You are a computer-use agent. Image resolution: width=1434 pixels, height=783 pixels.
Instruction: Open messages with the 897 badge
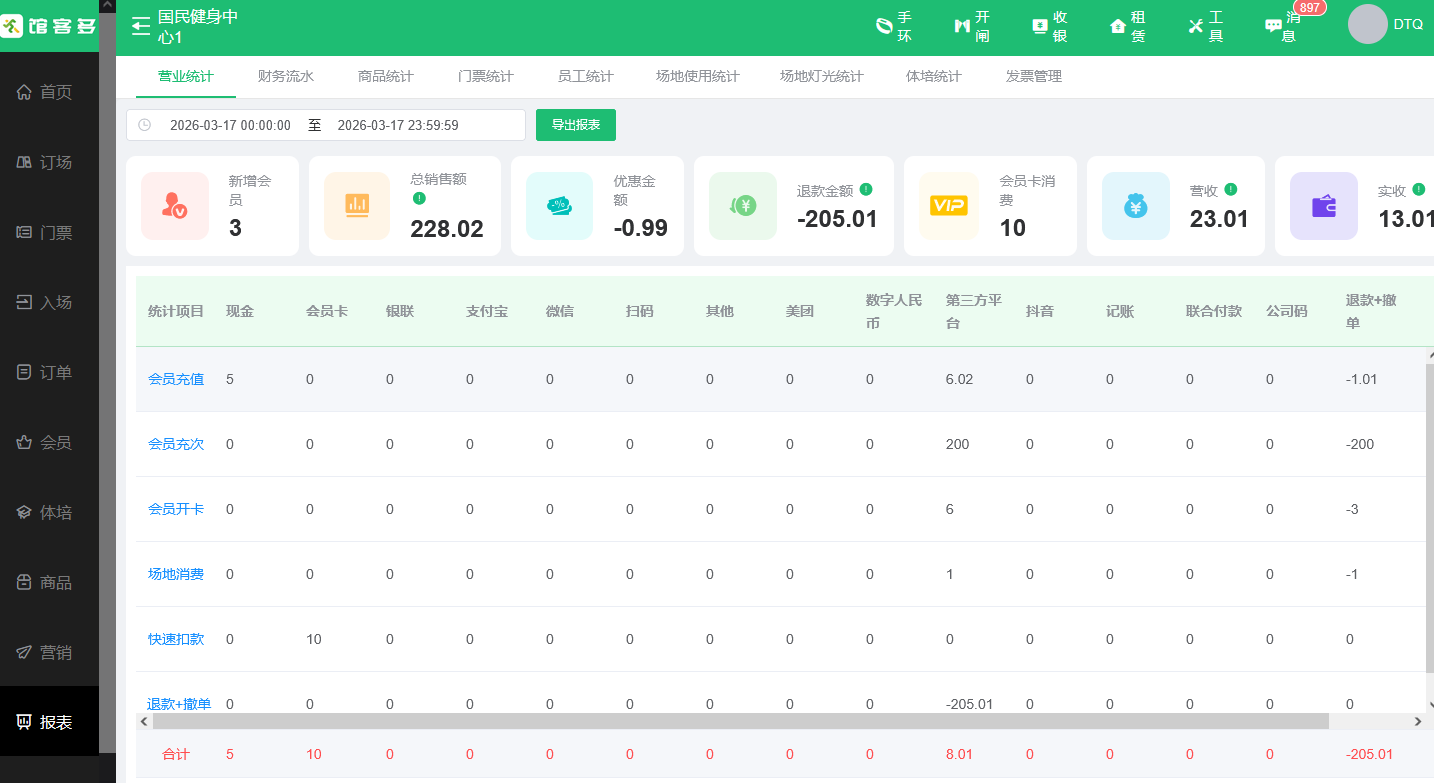[1283, 26]
